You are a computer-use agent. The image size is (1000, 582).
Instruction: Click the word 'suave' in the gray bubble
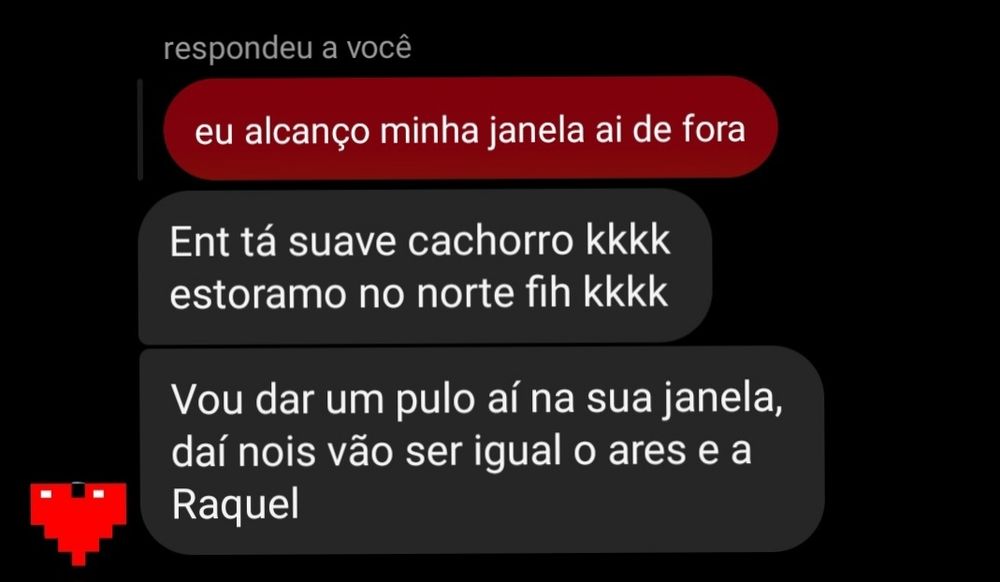coord(342,242)
